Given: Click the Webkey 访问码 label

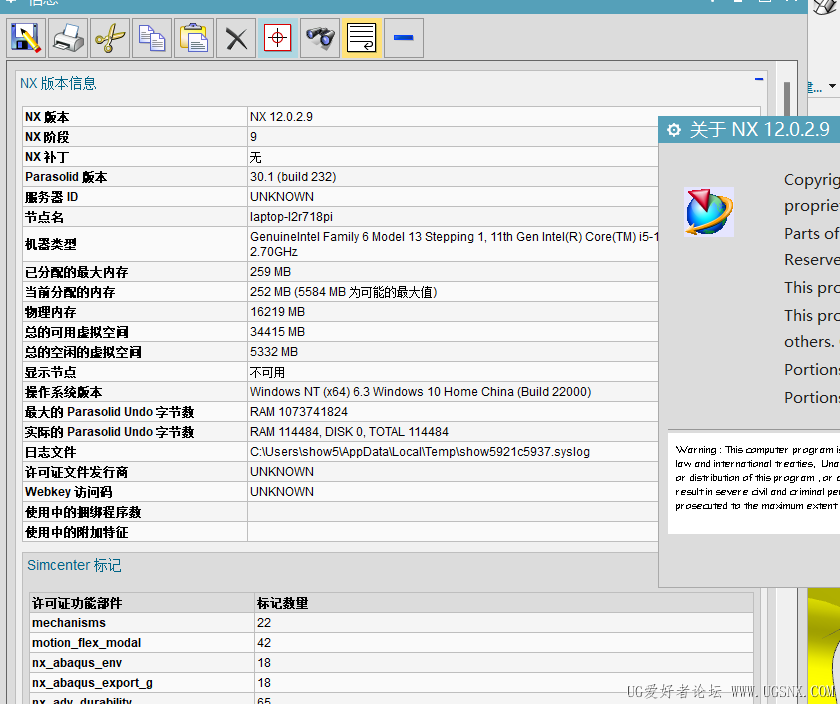Looking at the screenshot, I should pos(69,492).
